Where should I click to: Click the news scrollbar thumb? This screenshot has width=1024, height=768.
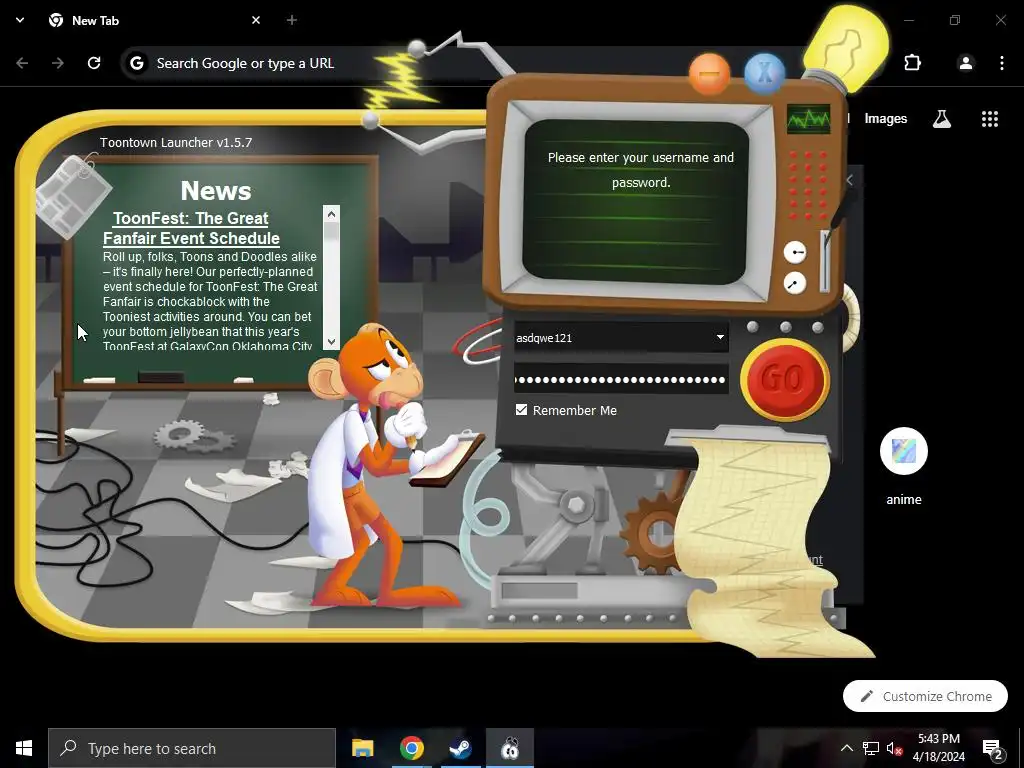331,233
